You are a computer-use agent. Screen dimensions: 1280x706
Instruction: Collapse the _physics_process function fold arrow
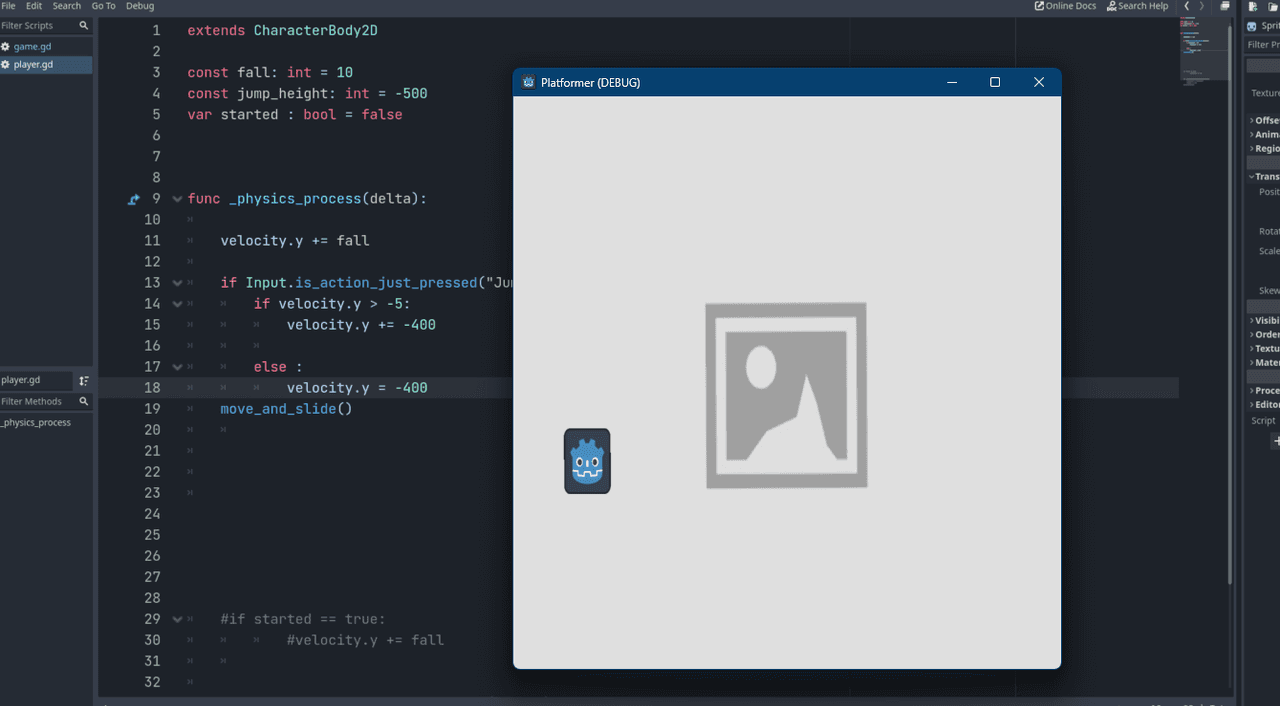click(177, 199)
